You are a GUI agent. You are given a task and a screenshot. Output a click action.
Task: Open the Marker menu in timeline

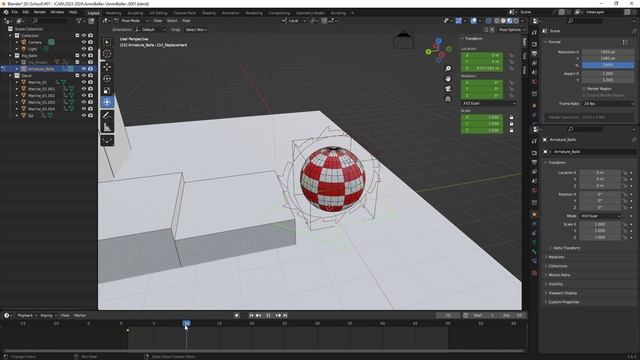pyautogui.click(x=80, y=316)
